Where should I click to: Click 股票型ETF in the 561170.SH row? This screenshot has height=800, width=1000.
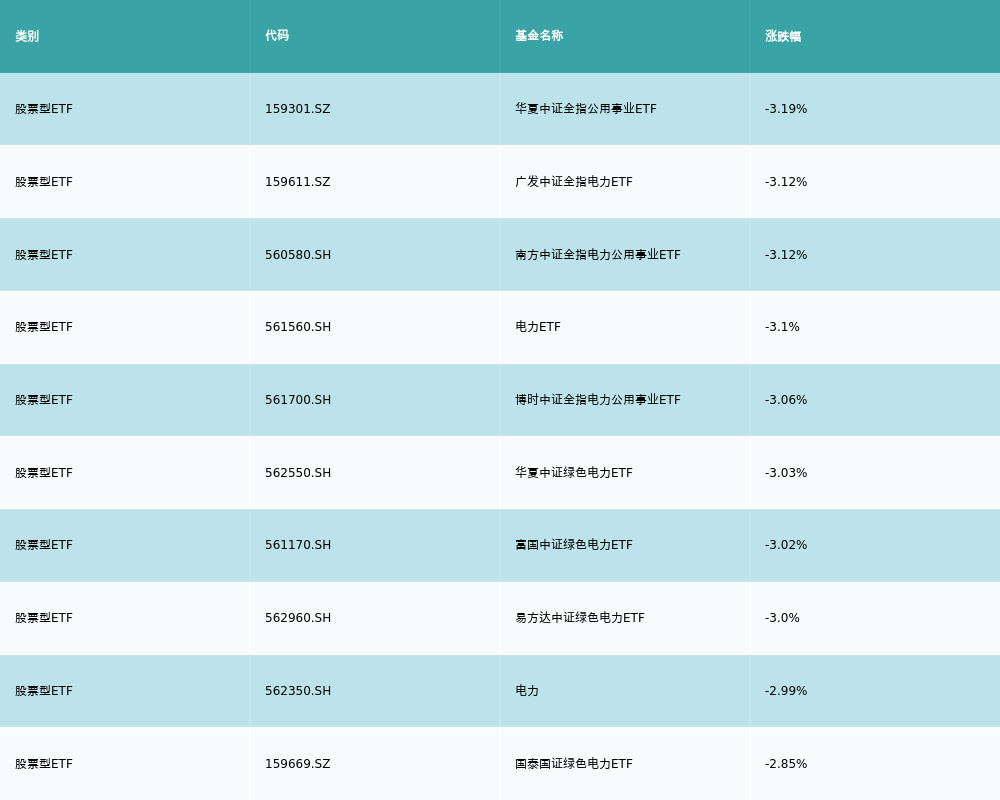(x=44, y=545)
